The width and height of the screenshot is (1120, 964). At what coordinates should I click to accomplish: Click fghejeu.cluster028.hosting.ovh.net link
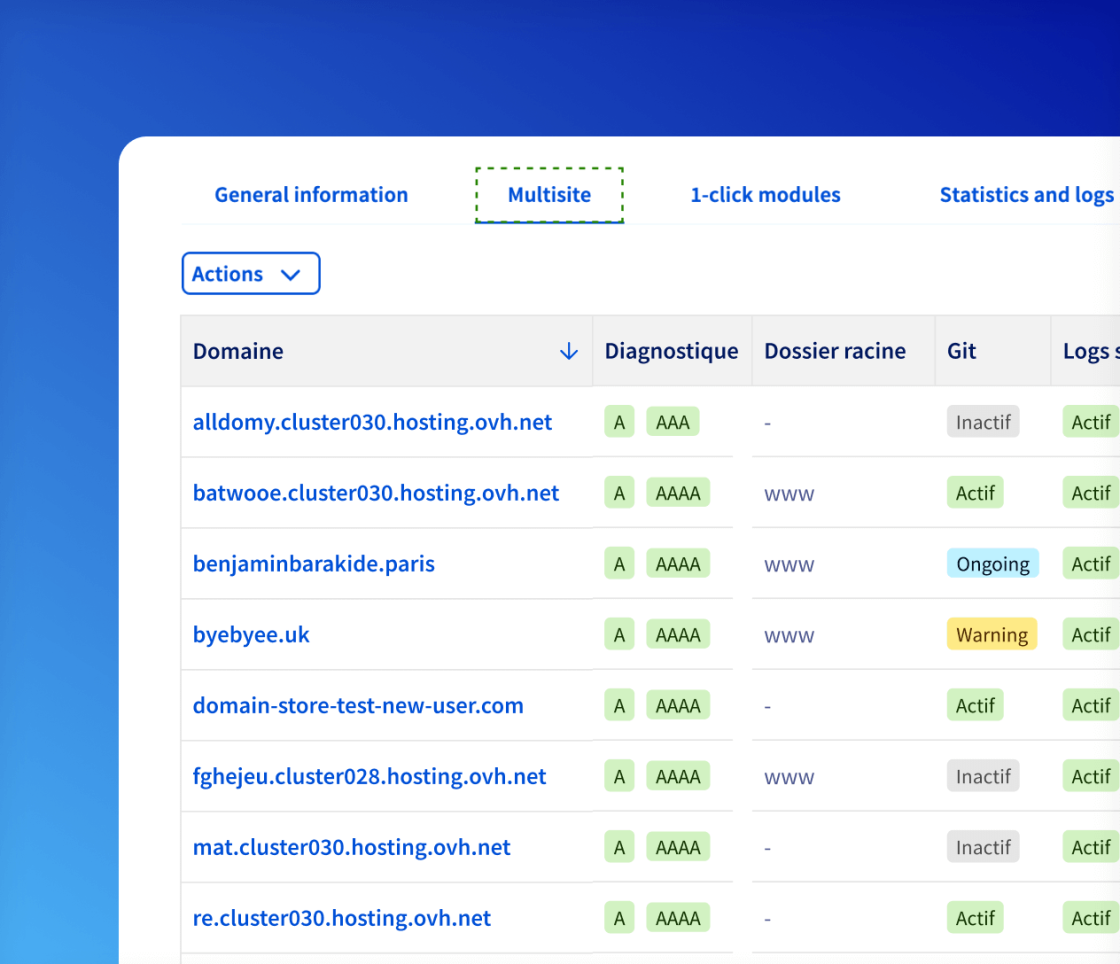click(369, 777)
